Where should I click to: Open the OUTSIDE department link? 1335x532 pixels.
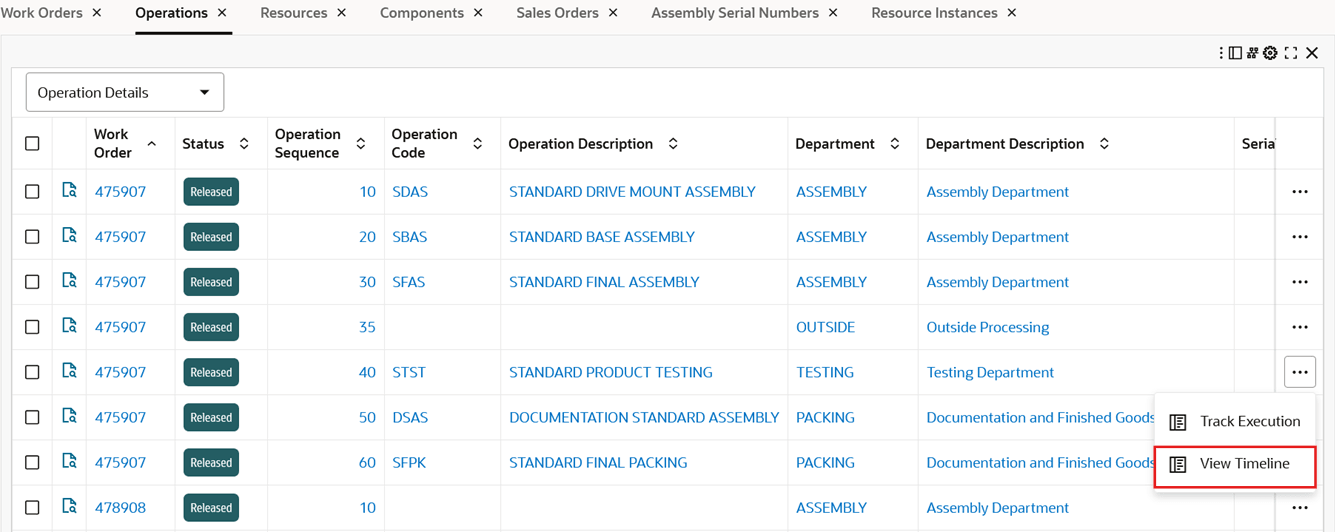point(825,327)
